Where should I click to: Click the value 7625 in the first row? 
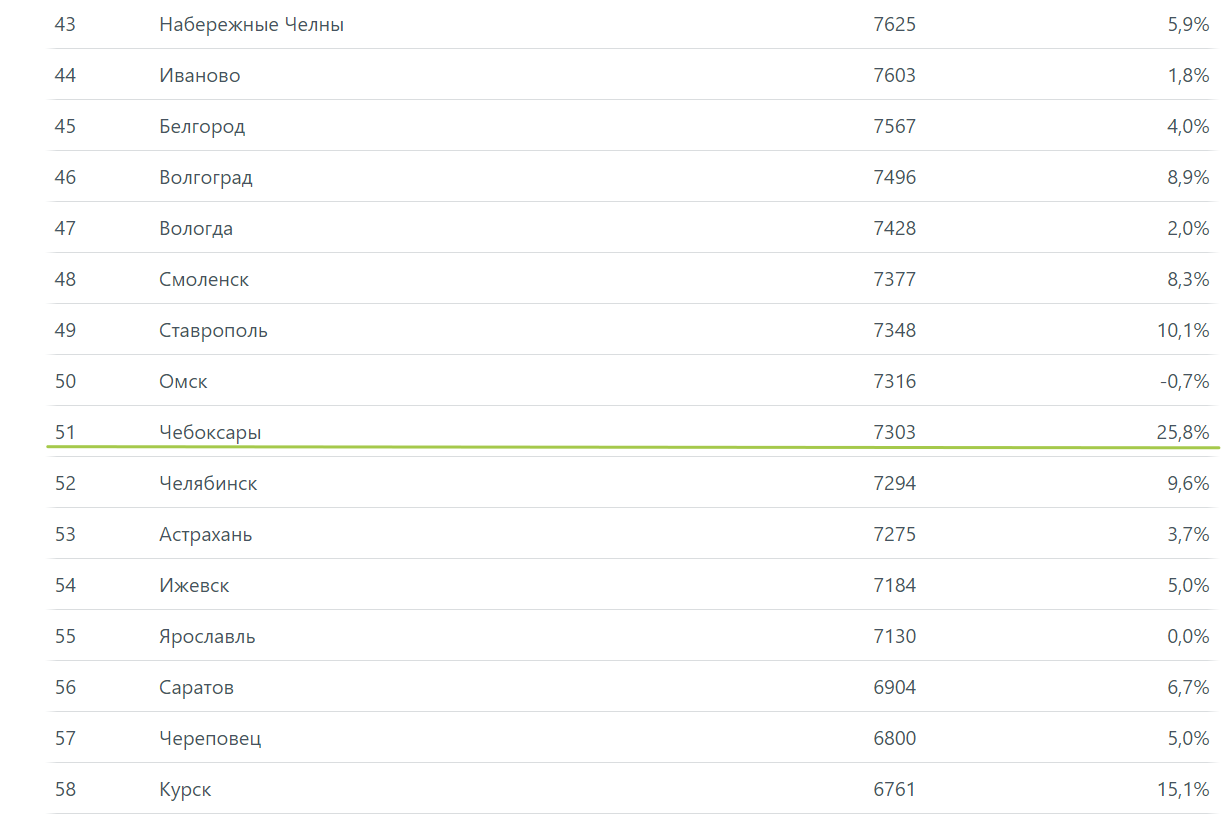pyautogui.click(x=894, y=25)
